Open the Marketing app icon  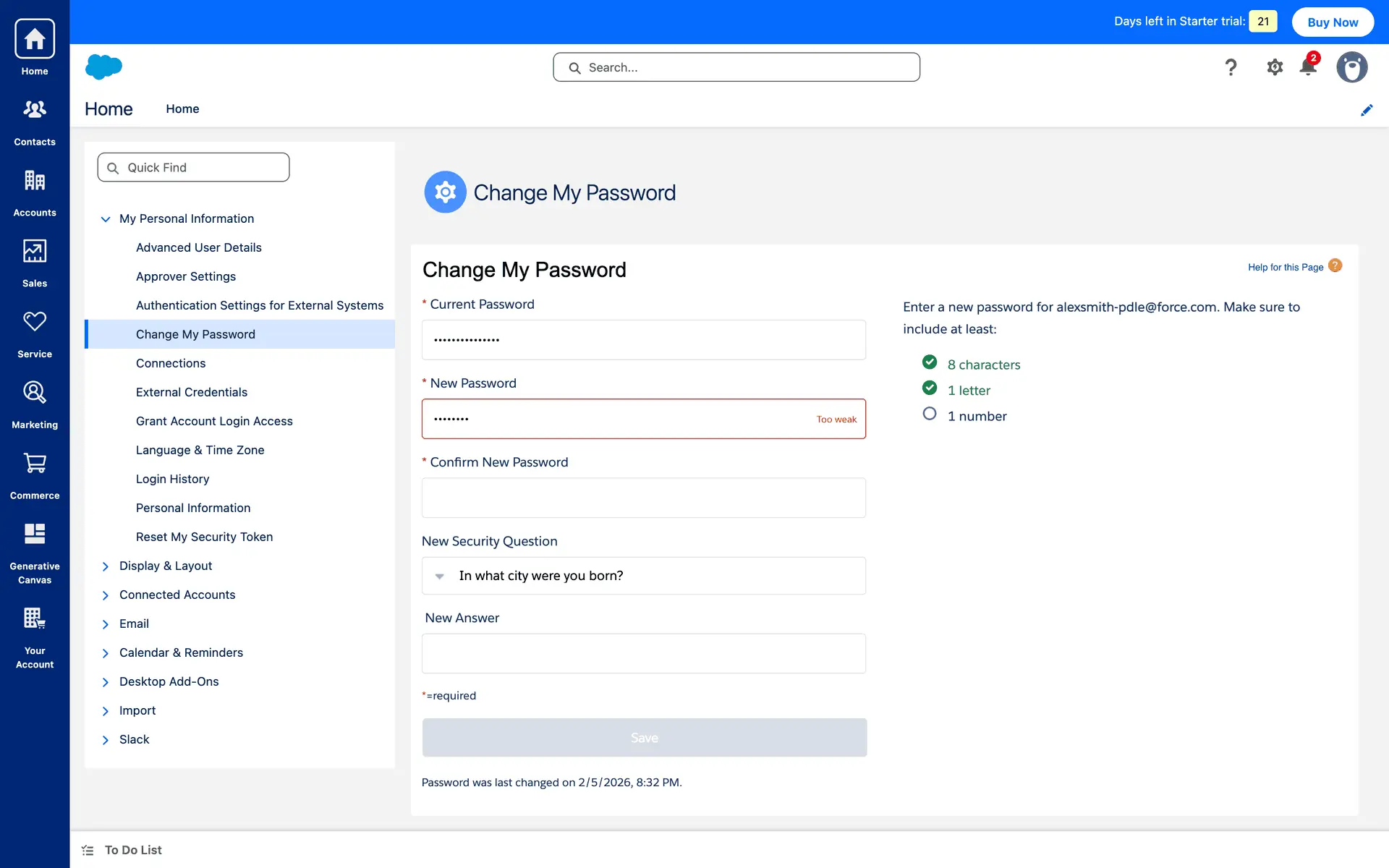click(35, 393)
